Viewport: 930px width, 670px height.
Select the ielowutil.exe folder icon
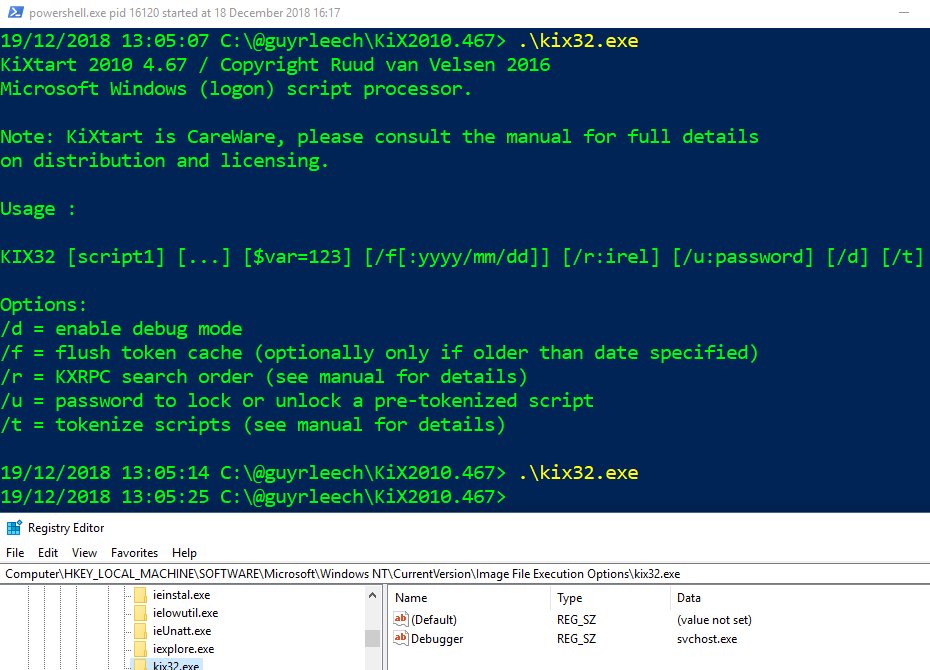pyautogui.click(x=141, y=613)
